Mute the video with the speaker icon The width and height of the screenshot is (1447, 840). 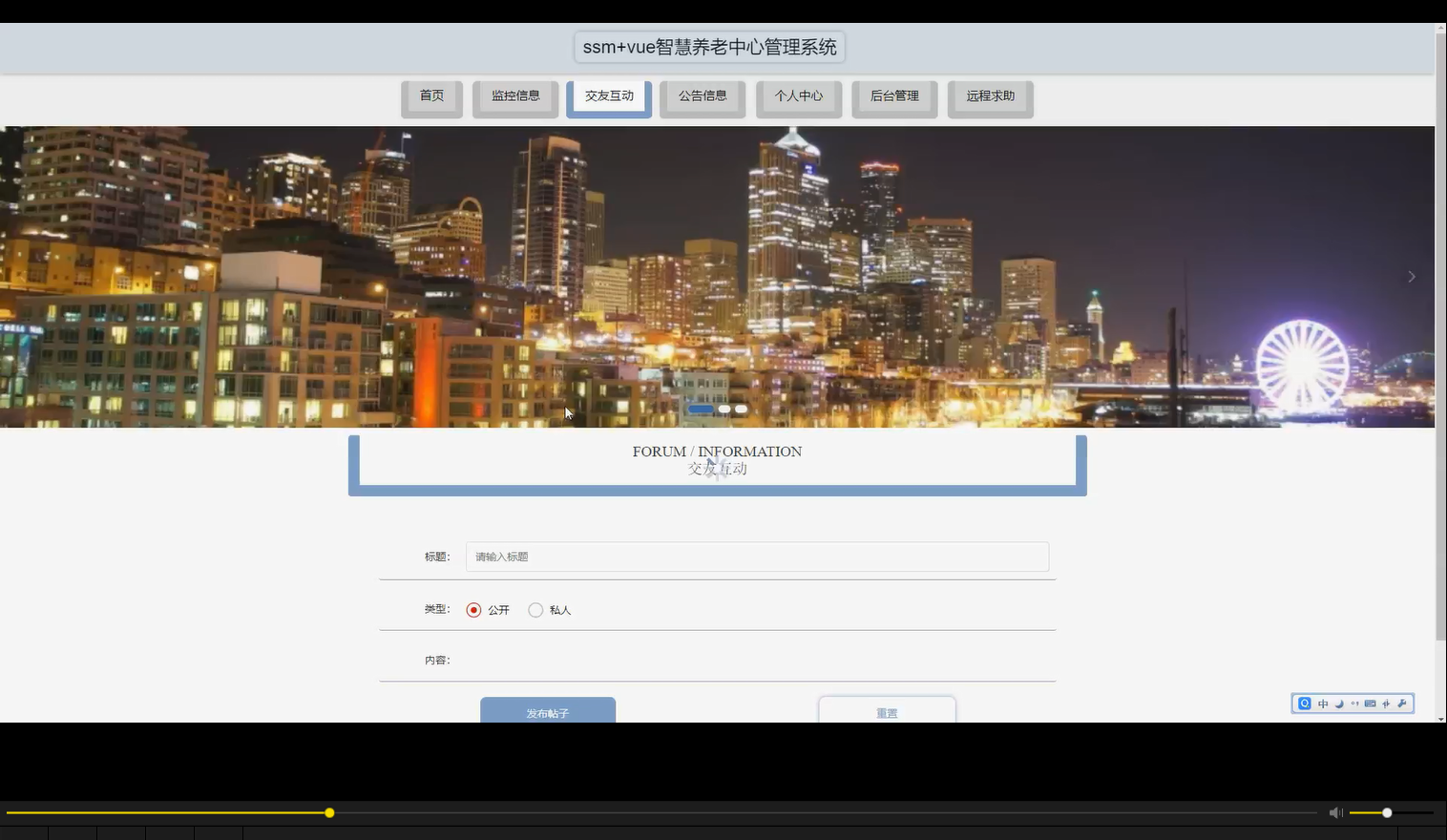click(x=1335, y=812)
